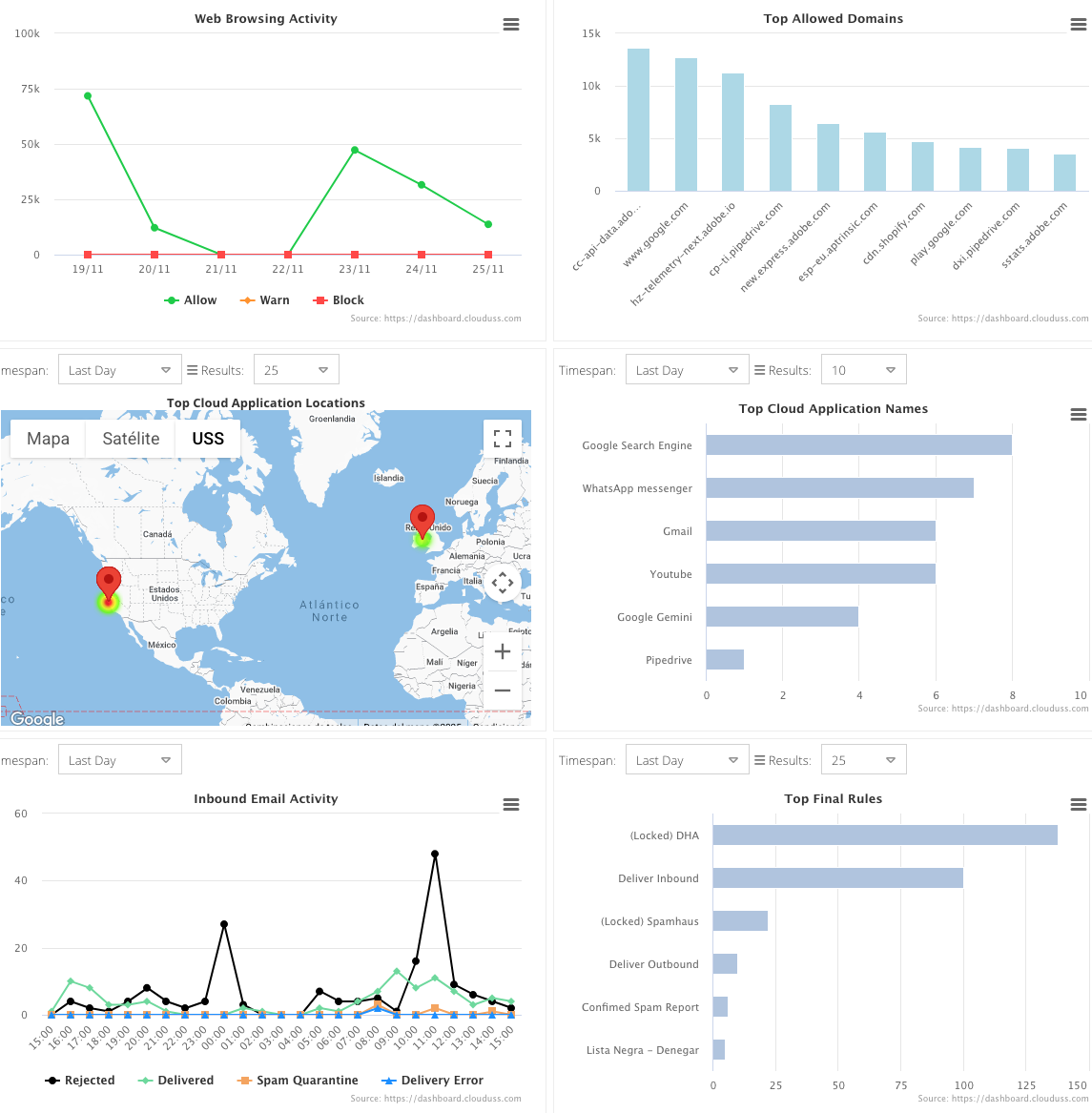Open Results dropdown showing 10
This screenshot has width=1092, height=1113.
coord(863,370)
